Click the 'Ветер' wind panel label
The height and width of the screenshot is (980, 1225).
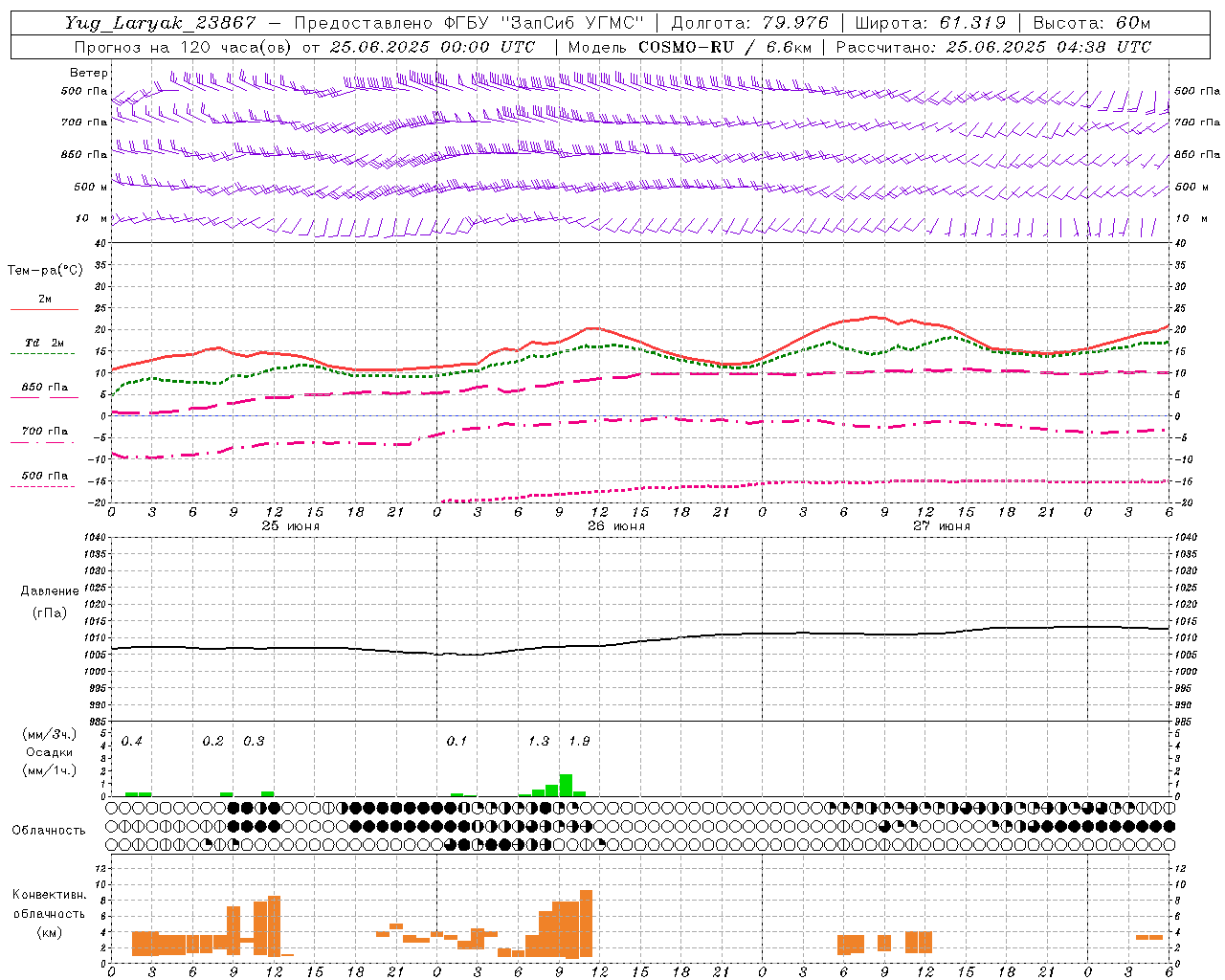pos(89,73)
